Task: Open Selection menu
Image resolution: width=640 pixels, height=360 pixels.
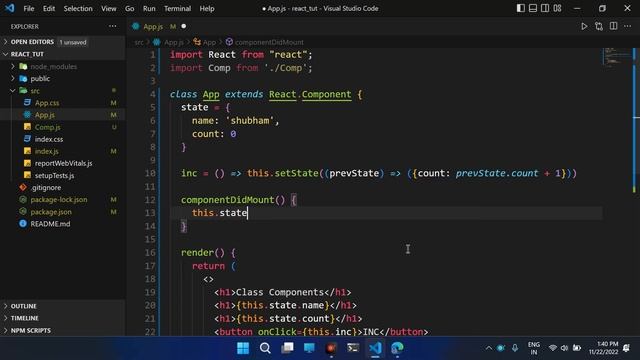Action: pos(78,8)
